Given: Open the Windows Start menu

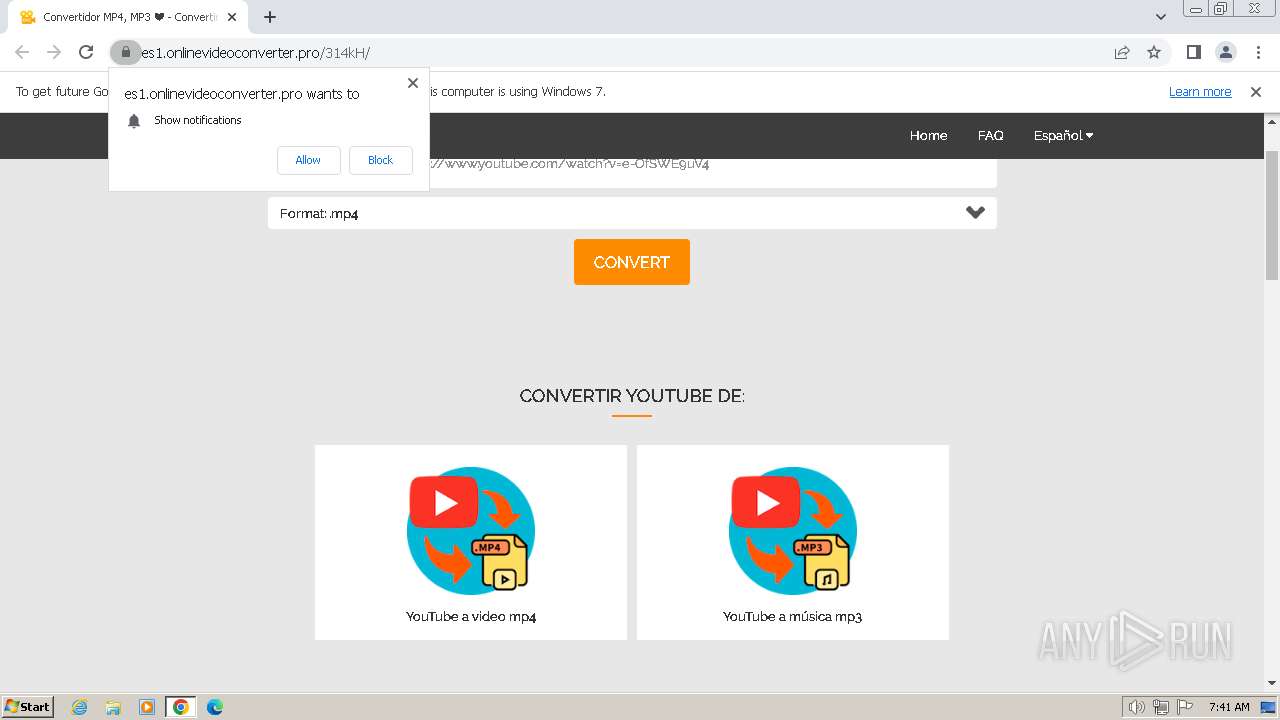Looking at the screenshot, I should pos(28,706).
